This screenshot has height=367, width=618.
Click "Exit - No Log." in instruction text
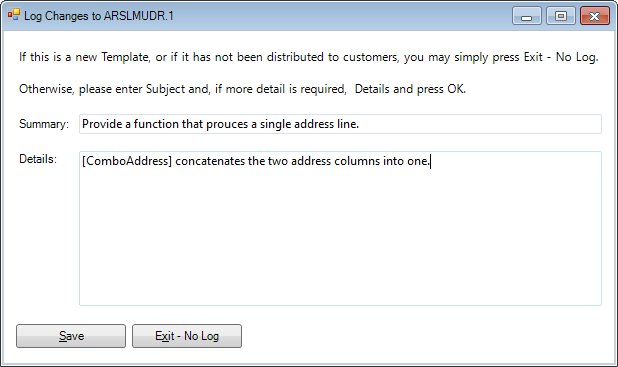click(561, 57)
